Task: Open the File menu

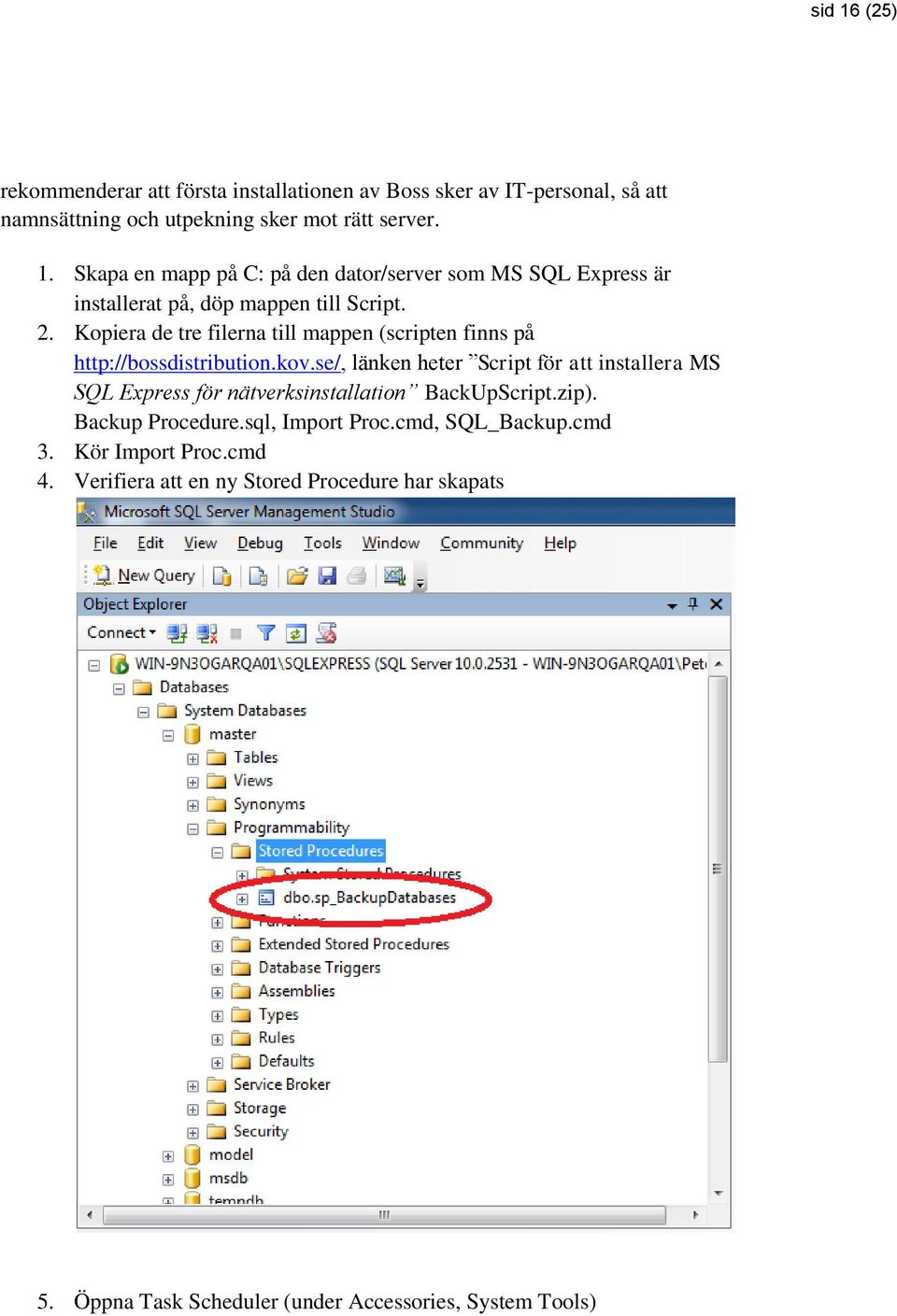Action: [x=106, y=543]
